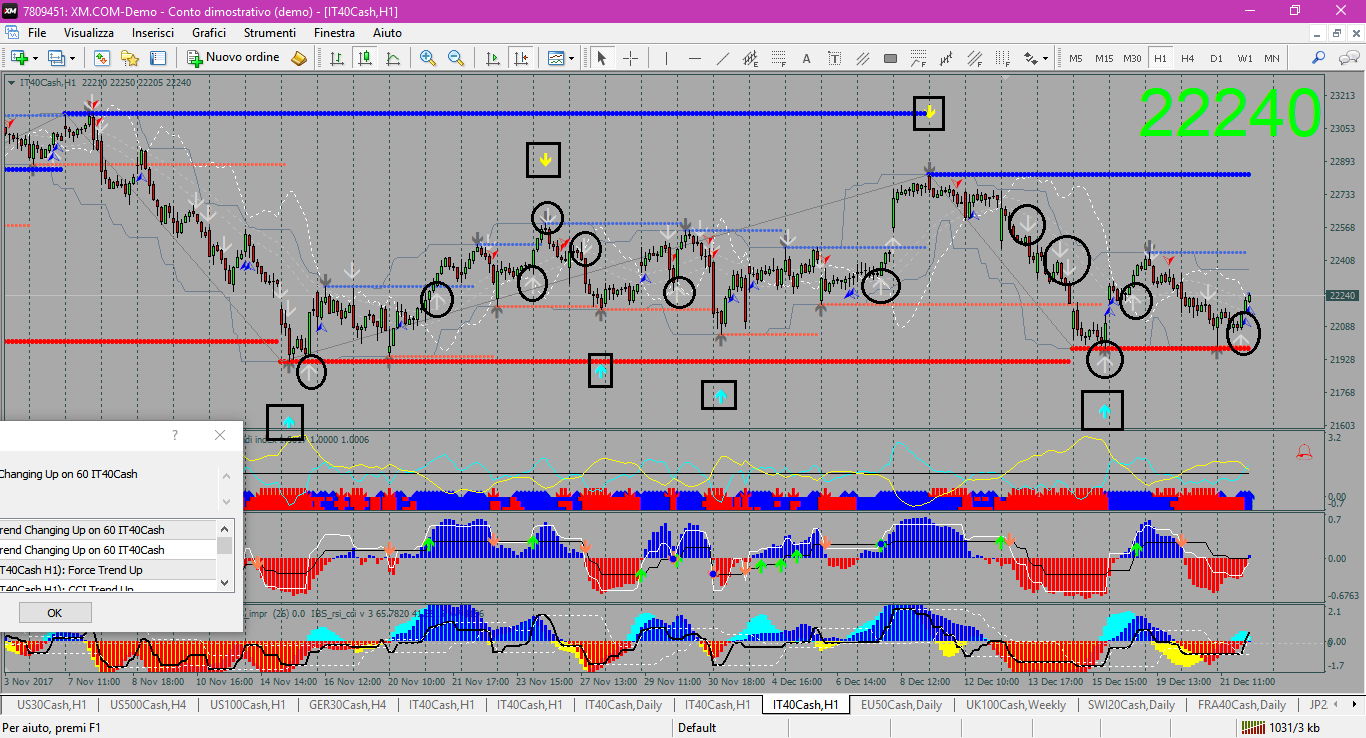This screenshot has height=738, width=1366.
Task: Click the alert list scrollbar thumb
Action: click(x=225, y=545)
